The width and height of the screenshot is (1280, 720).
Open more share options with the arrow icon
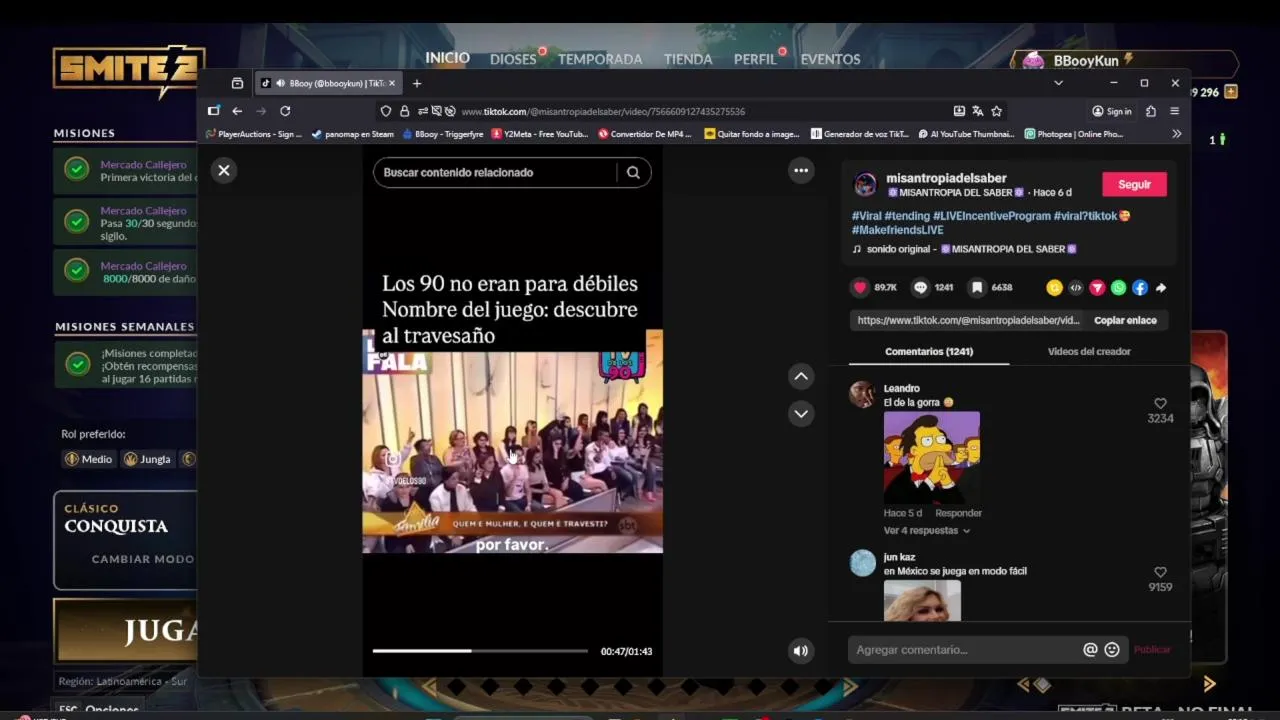coord(1161,288)
